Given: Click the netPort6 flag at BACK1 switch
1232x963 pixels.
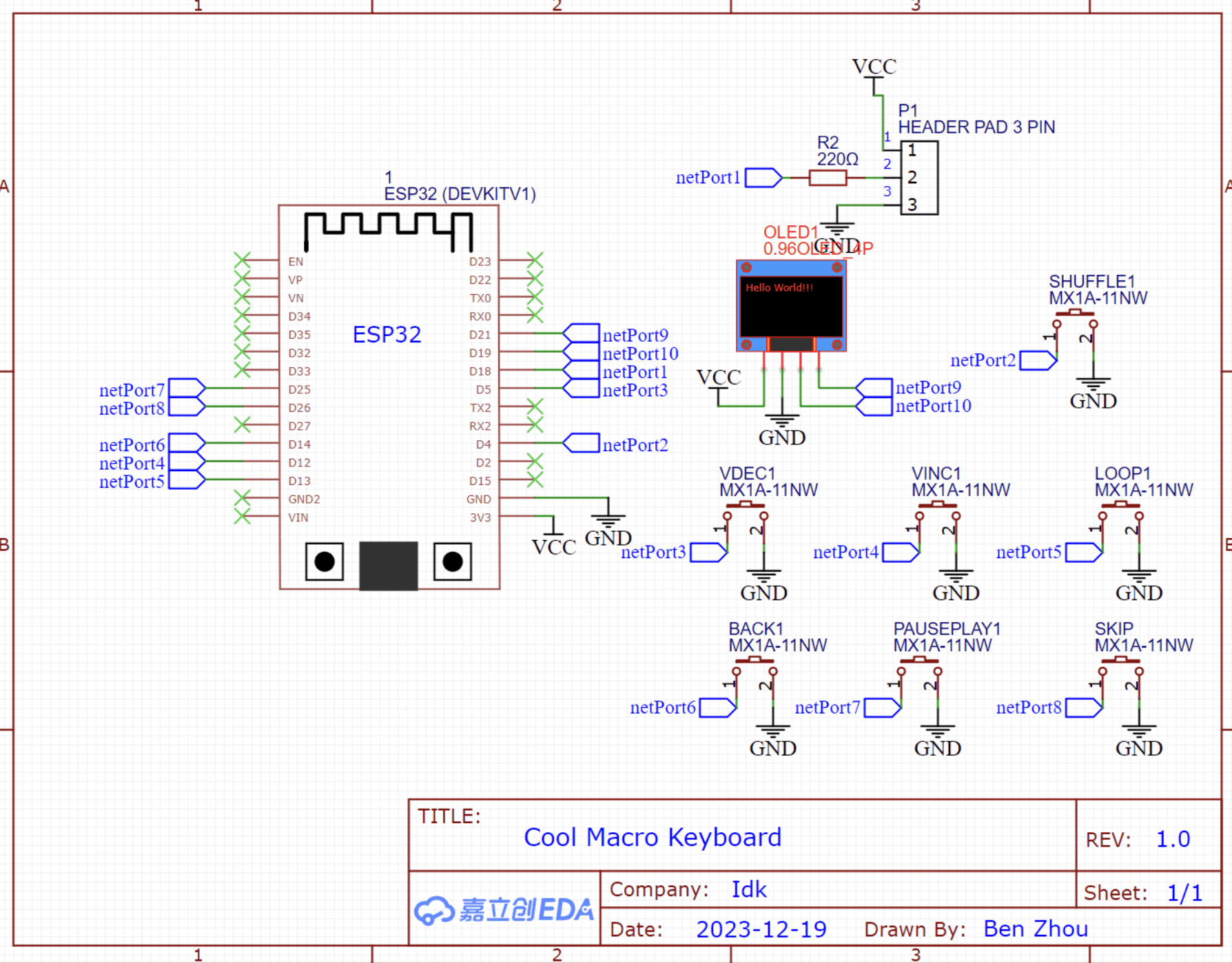Looking at the screenshot, I should tap(718, 708).
